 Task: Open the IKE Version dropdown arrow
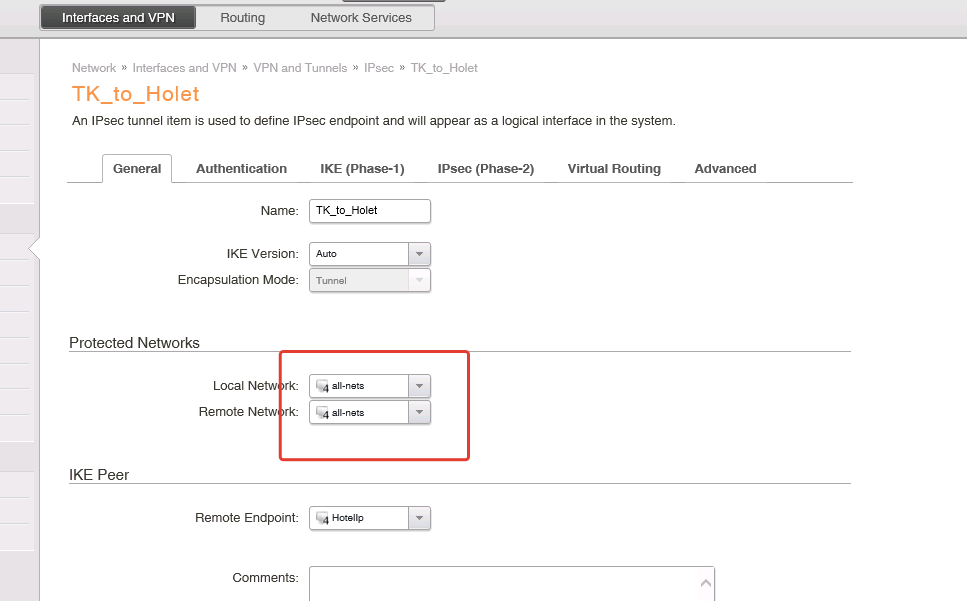pyautogui.click(x=419, y=254)
